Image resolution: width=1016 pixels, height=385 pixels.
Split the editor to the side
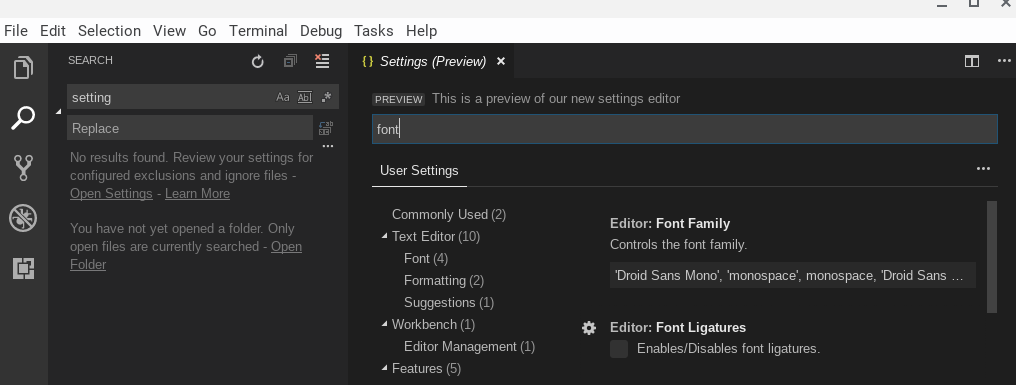[x=971, y=61]
